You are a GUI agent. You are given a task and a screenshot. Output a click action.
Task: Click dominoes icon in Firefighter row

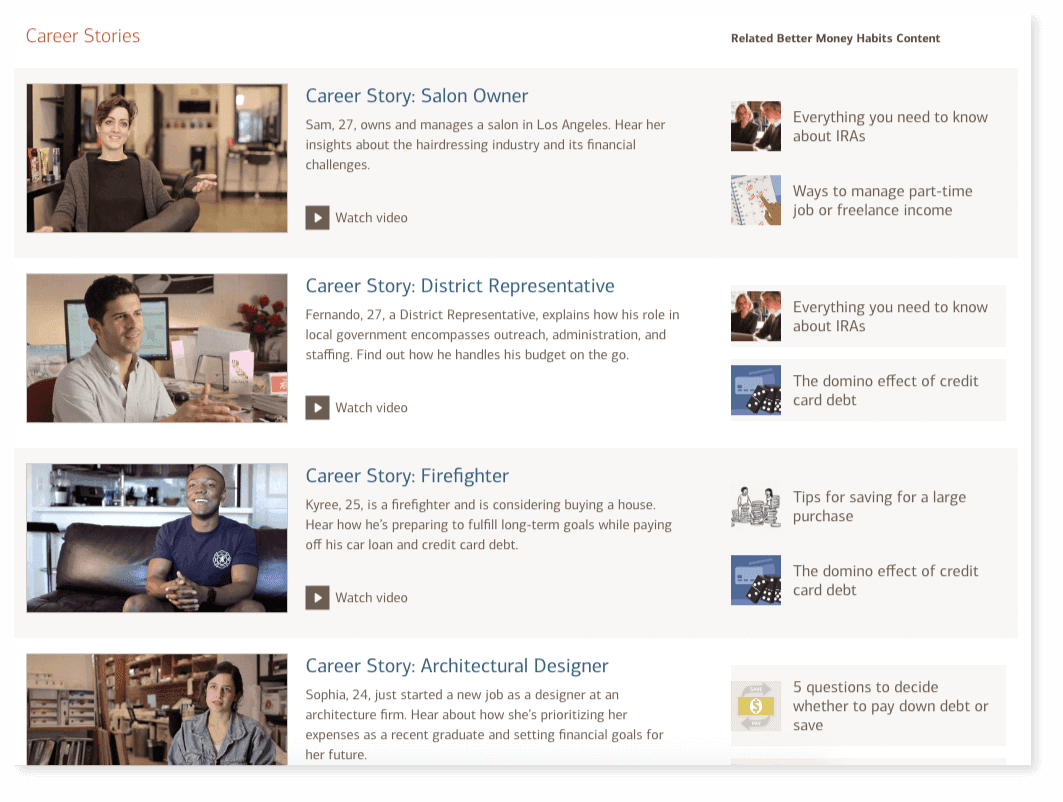(756, 580)
